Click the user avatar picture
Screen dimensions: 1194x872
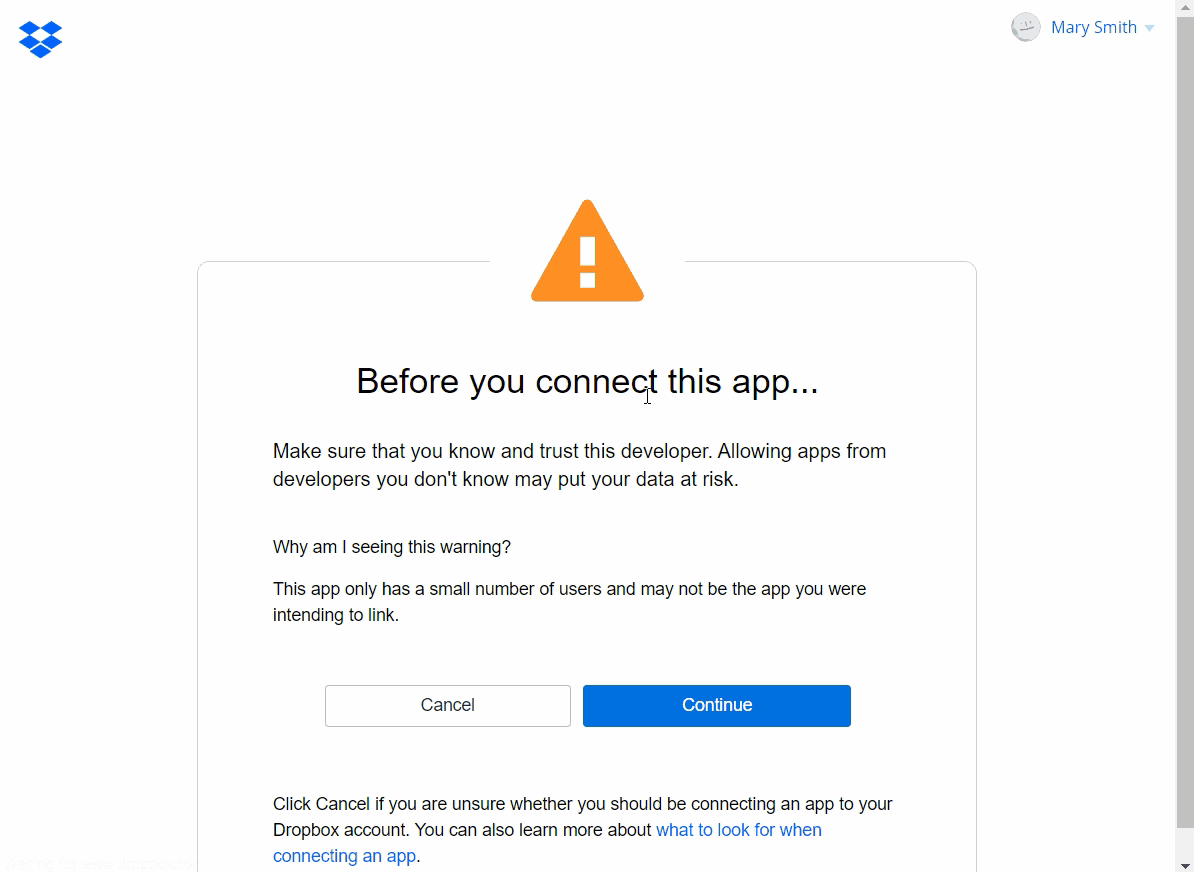point(1025,27)
